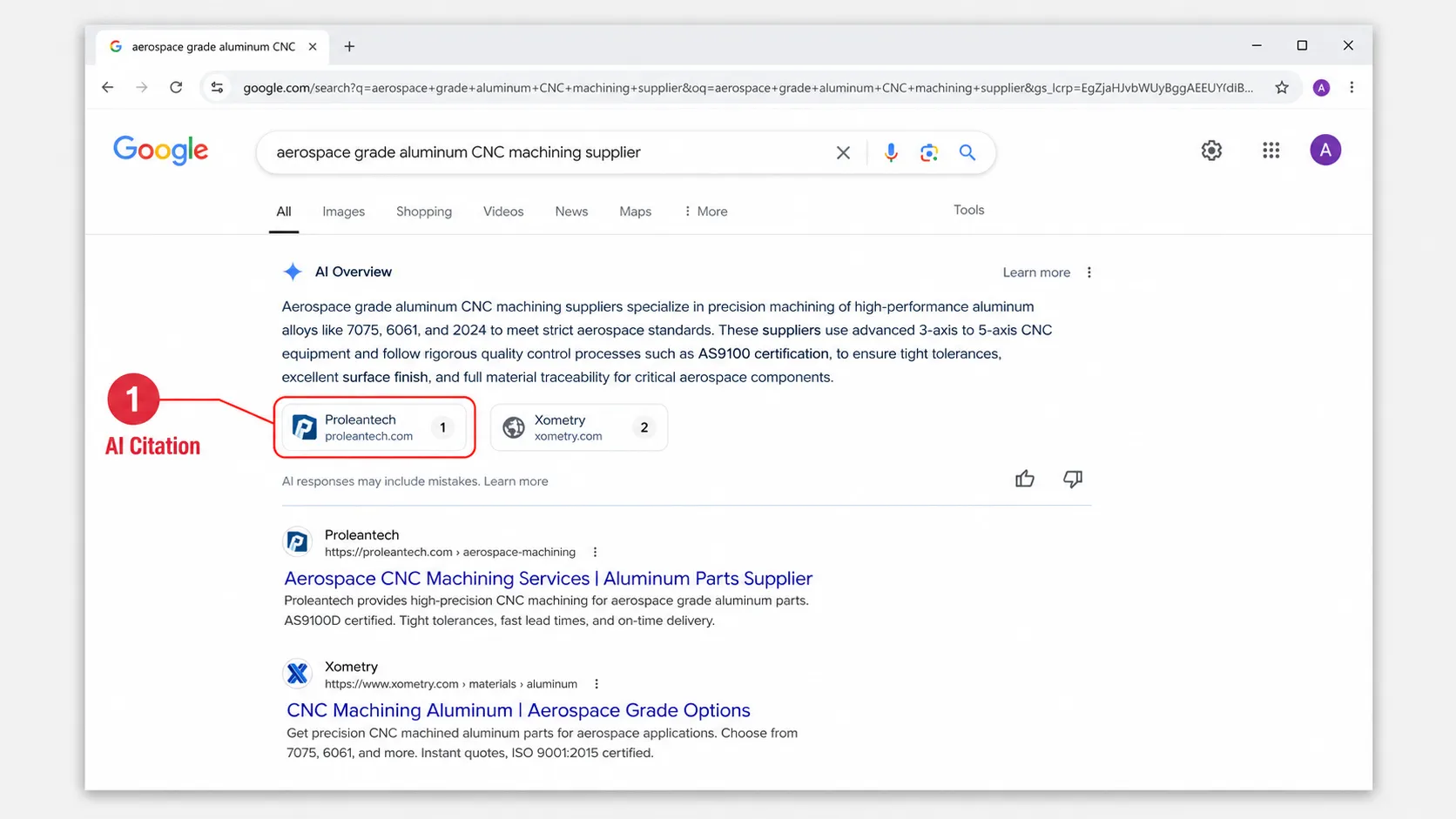
Task: Switch to the Maps tab
Action: 636,211
